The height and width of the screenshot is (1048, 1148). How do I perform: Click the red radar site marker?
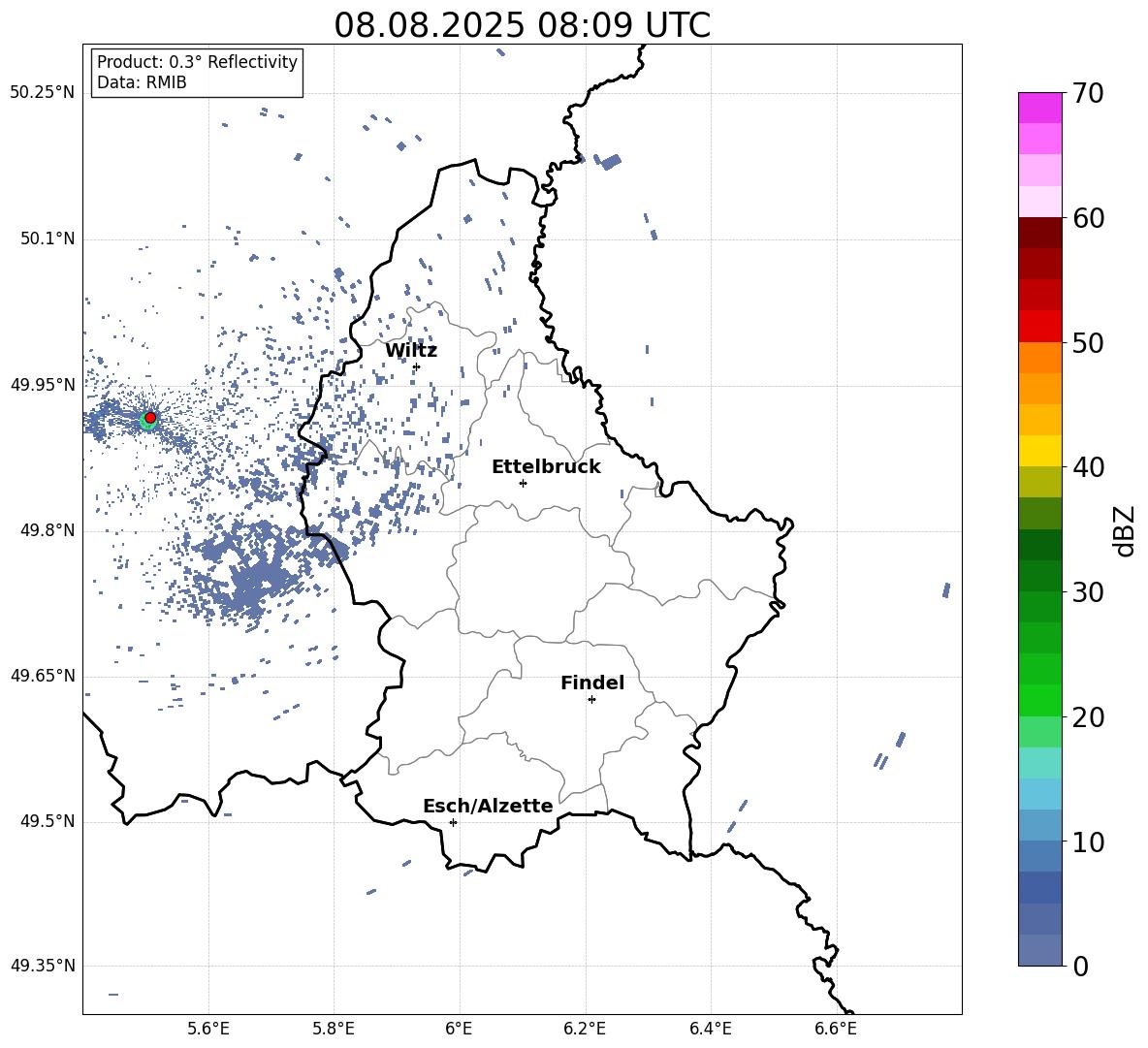coord(150,418)
